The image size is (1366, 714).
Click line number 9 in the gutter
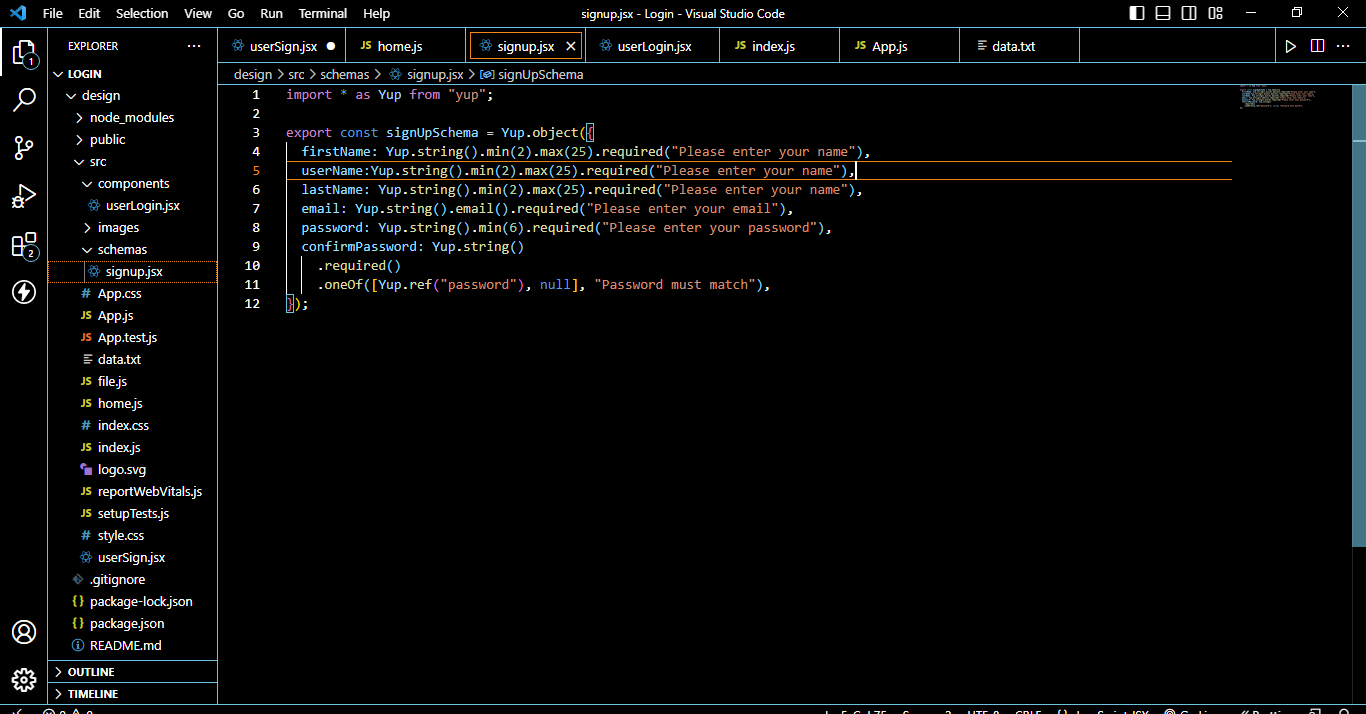point(256,247)
